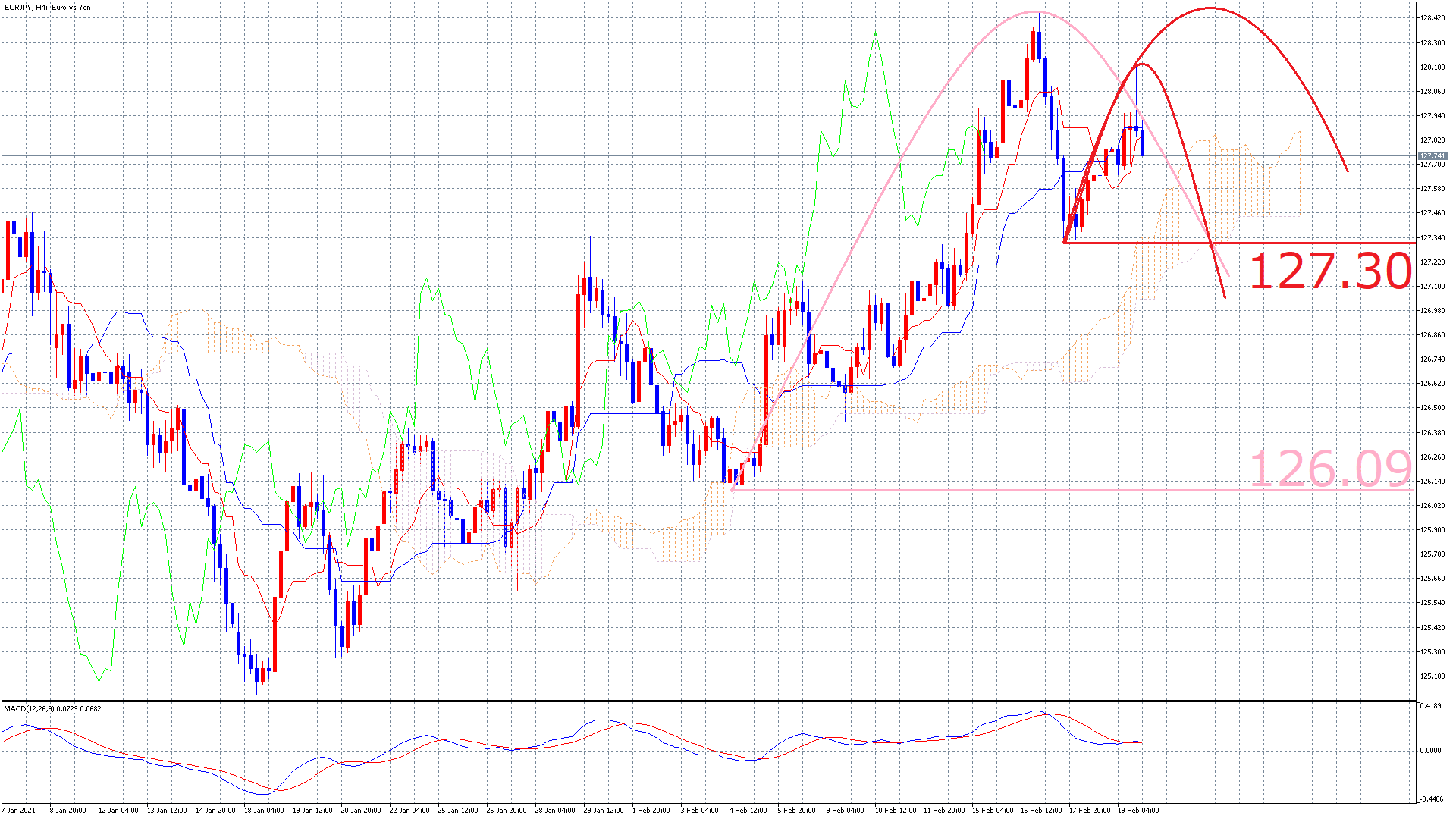Select the pink horizontal line at 126.09
Image resolution: width=1456 pixels, height=819 pixels.
click(986, 490)
